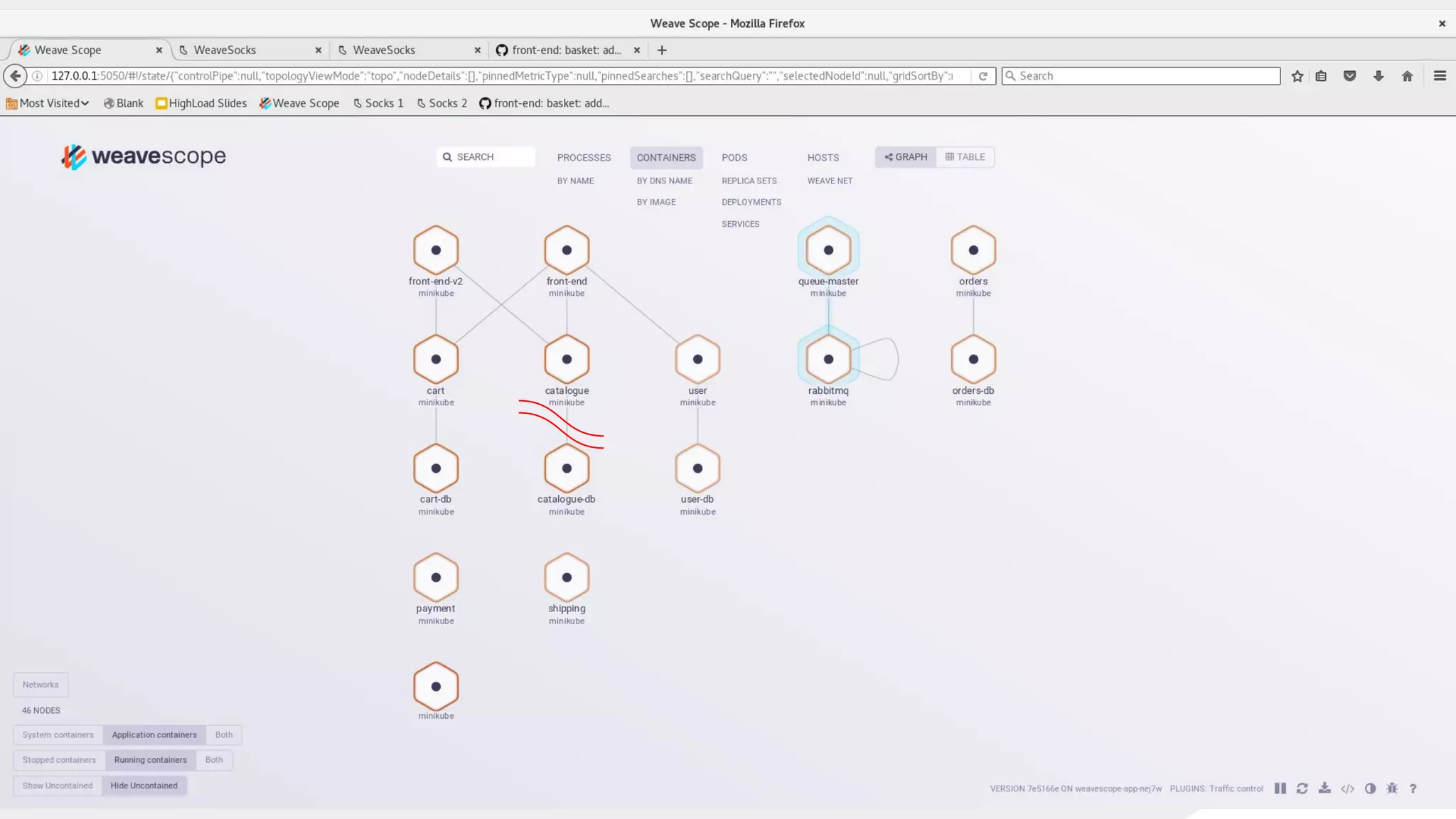Click the force reload icon in footer
Image resolution: width=1456 pixels, height=819 pixels.
[x=1302, y=788]
